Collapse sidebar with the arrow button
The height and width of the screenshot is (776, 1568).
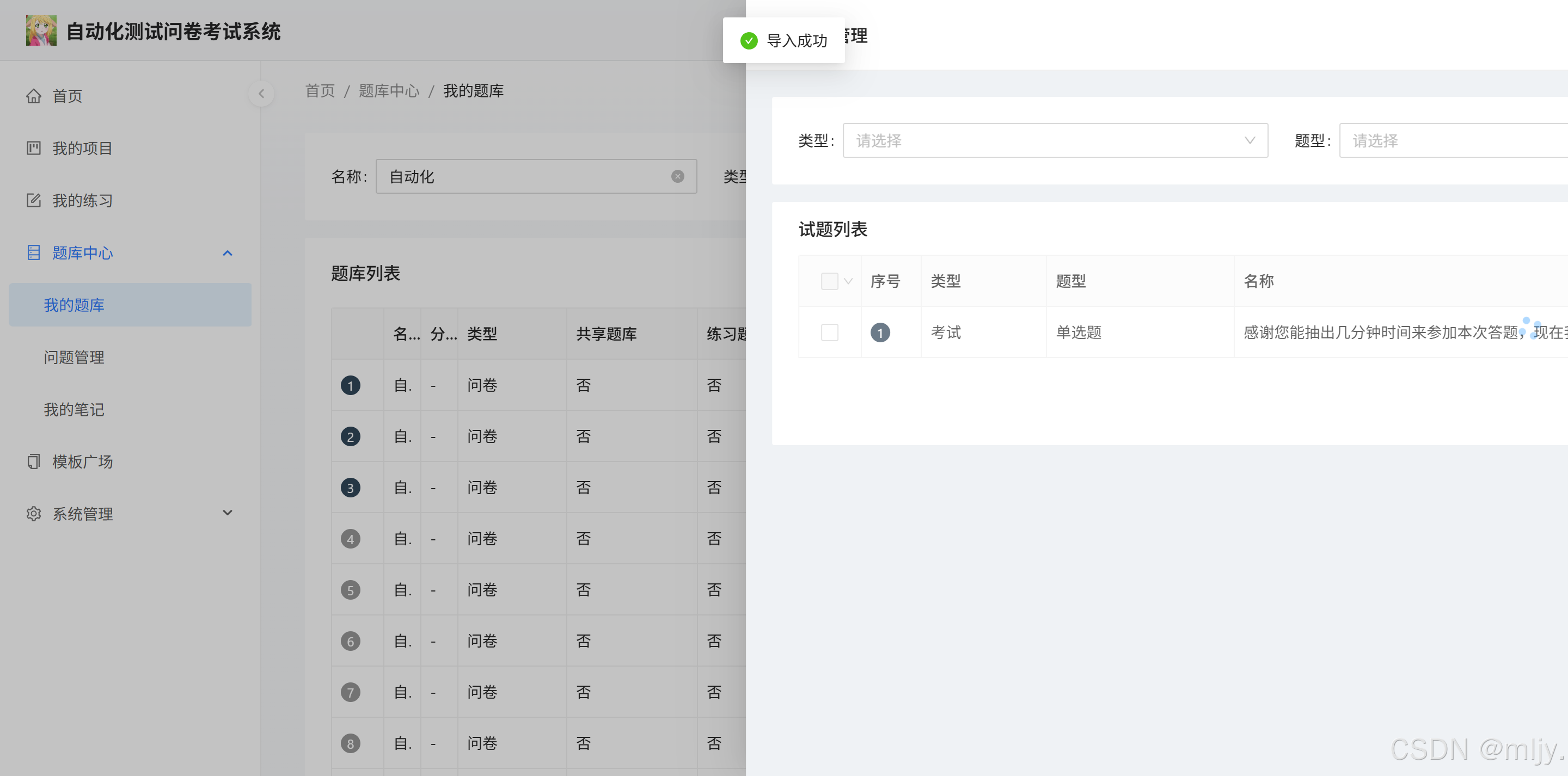click(x=261, y=94)
